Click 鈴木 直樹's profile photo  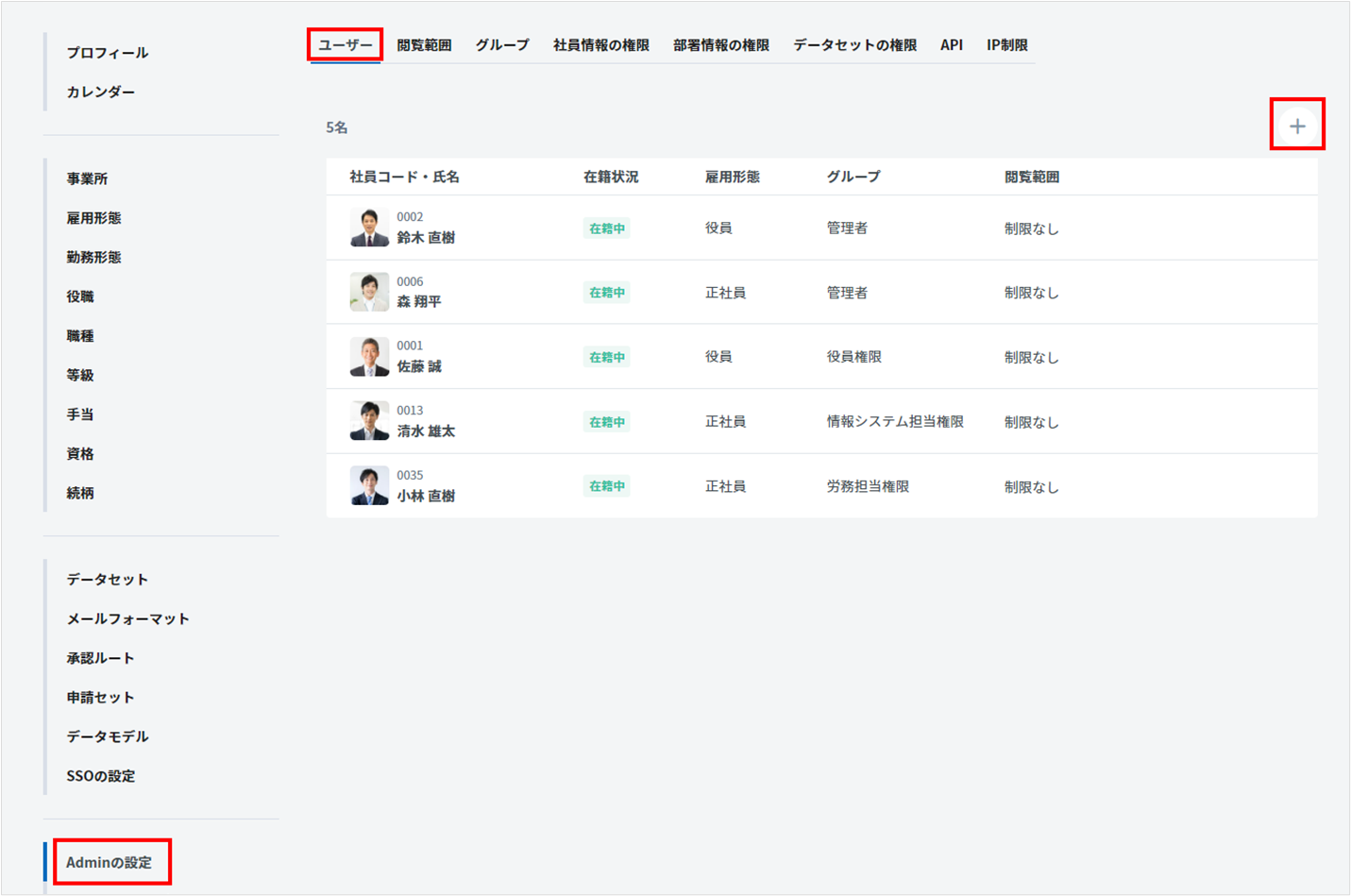click(x=369, y=228)
